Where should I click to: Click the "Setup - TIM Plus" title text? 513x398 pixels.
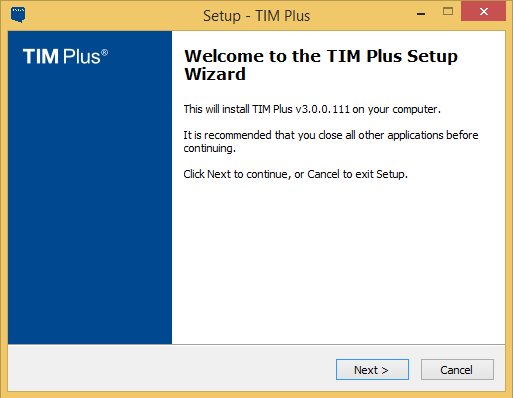click(257, 16)
